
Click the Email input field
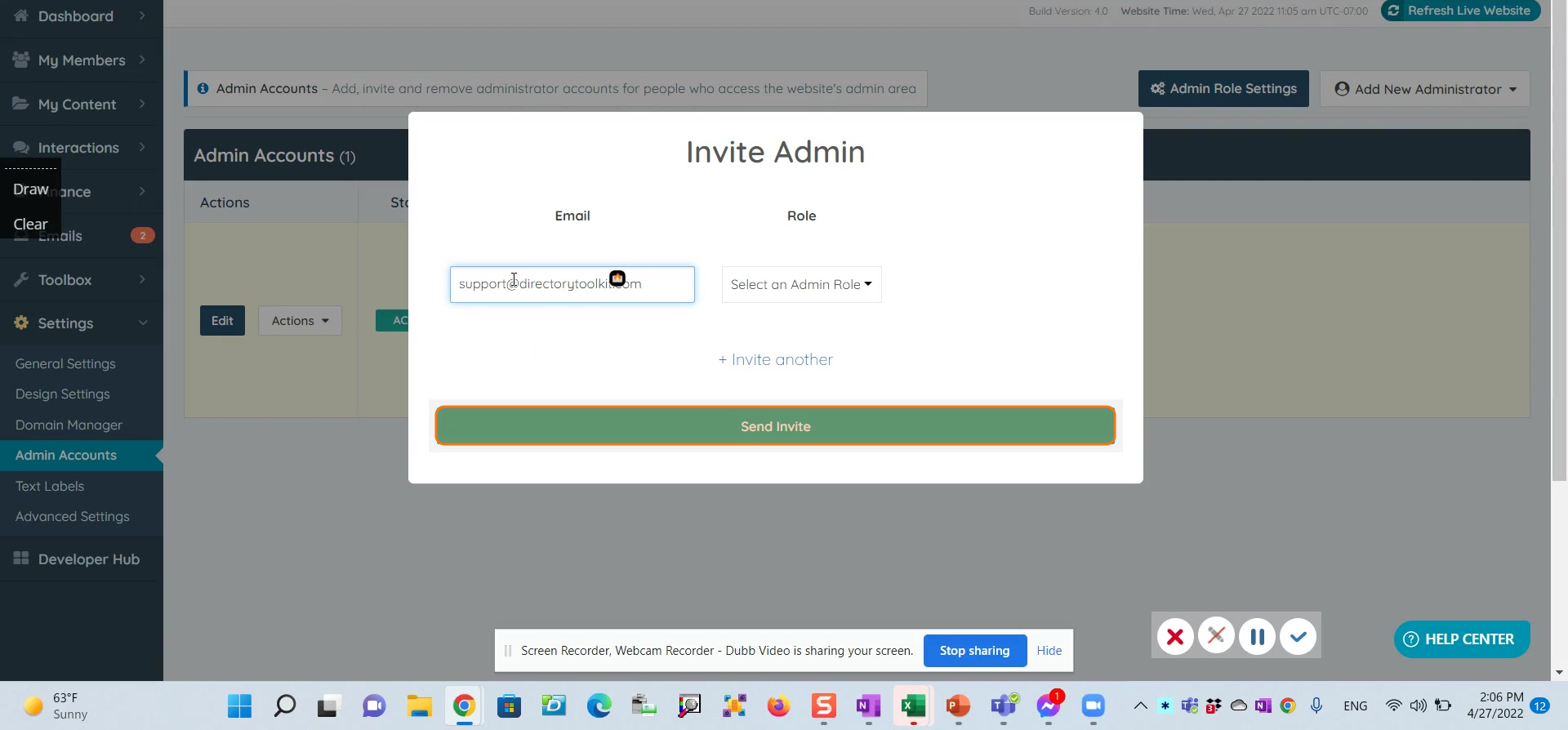pyautogui.click(x=572, y=284)
